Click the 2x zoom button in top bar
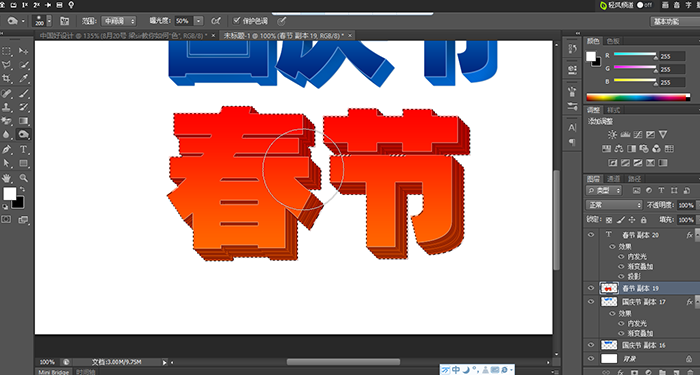The width and height of the screenshot is (700, 375). click(36, 5)
